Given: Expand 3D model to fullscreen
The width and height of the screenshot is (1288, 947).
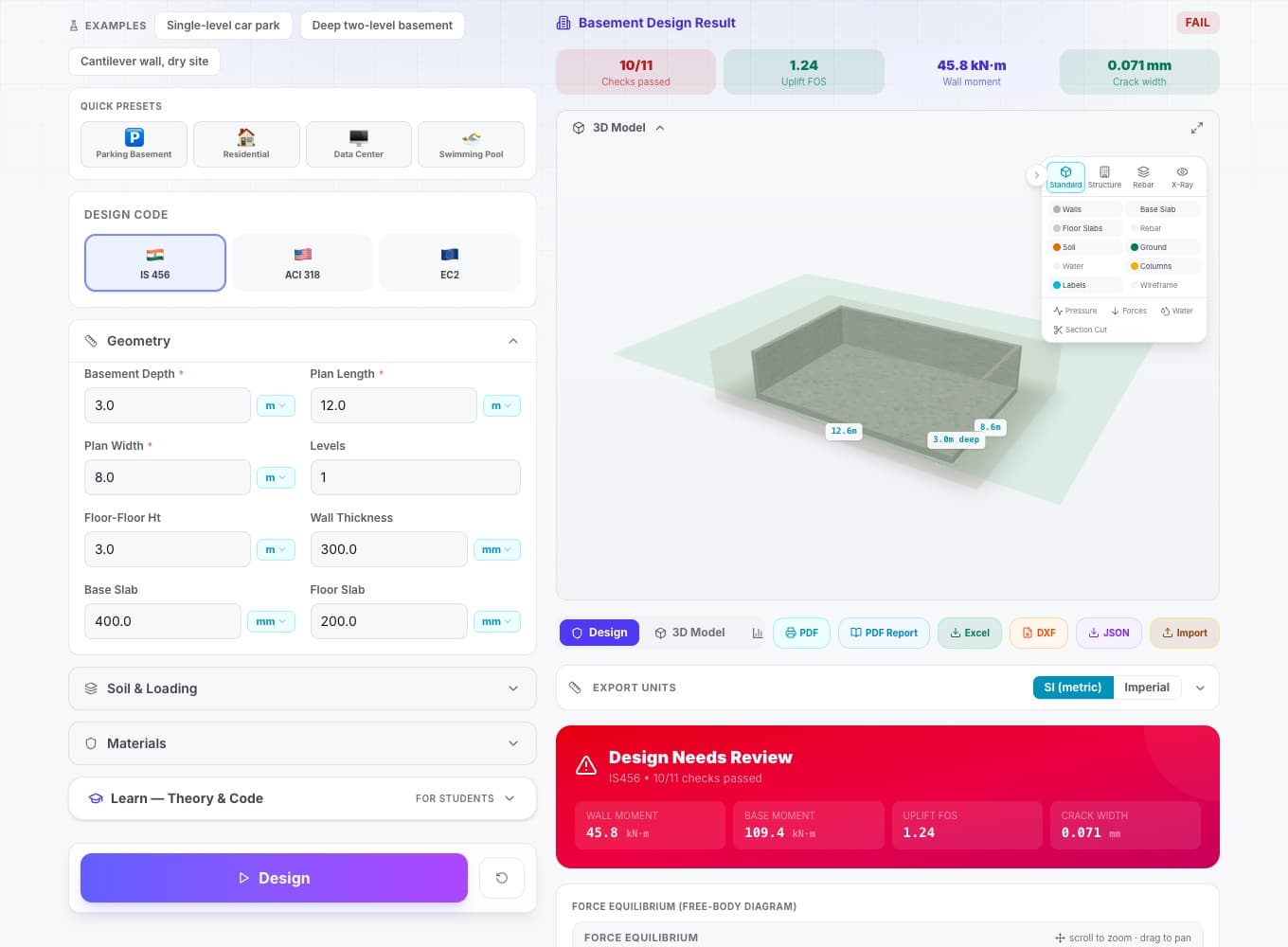Looking at the screenshot, I should click(1197, 128).
